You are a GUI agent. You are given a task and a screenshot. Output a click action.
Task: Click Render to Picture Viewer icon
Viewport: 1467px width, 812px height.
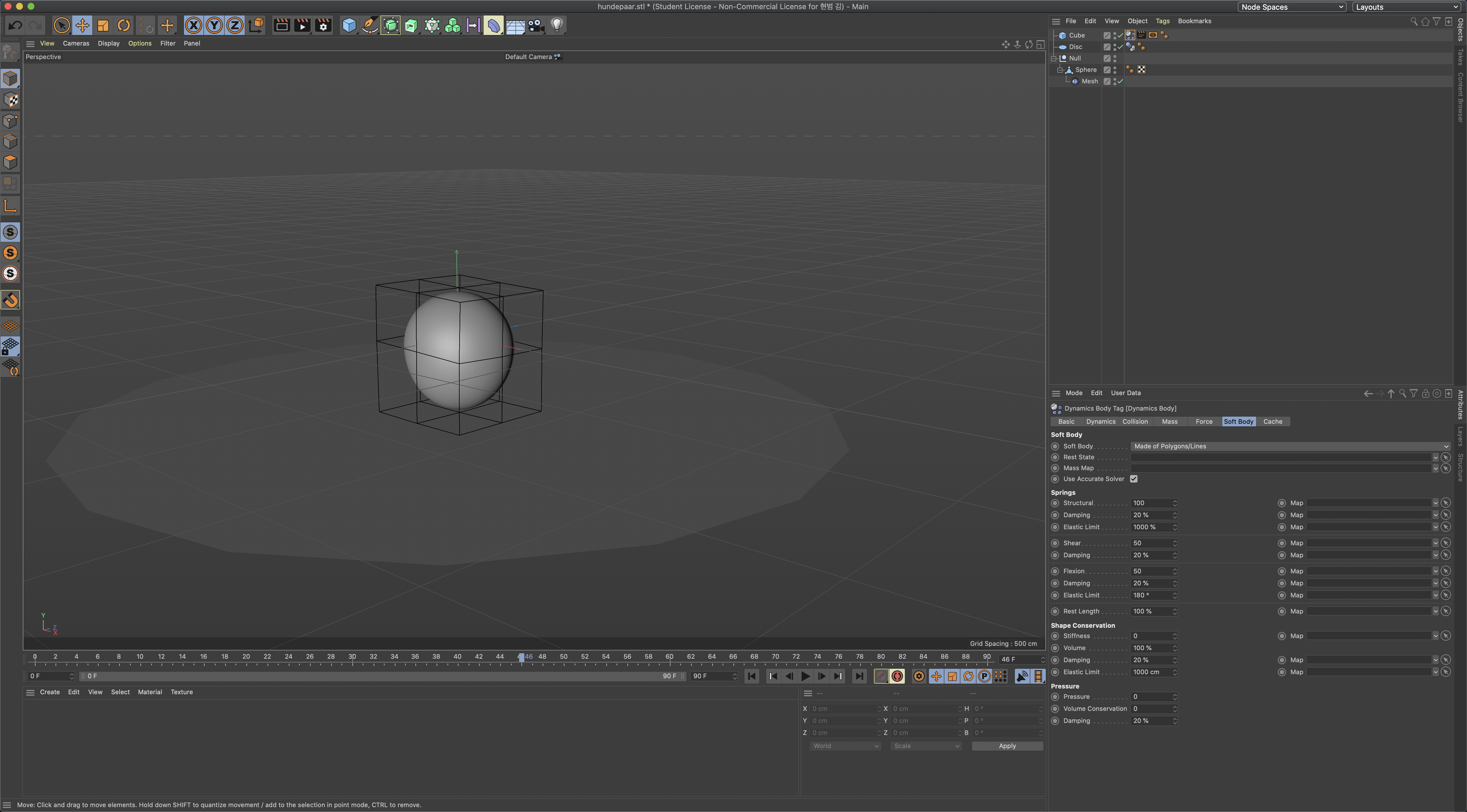click(x=302, y=25)
